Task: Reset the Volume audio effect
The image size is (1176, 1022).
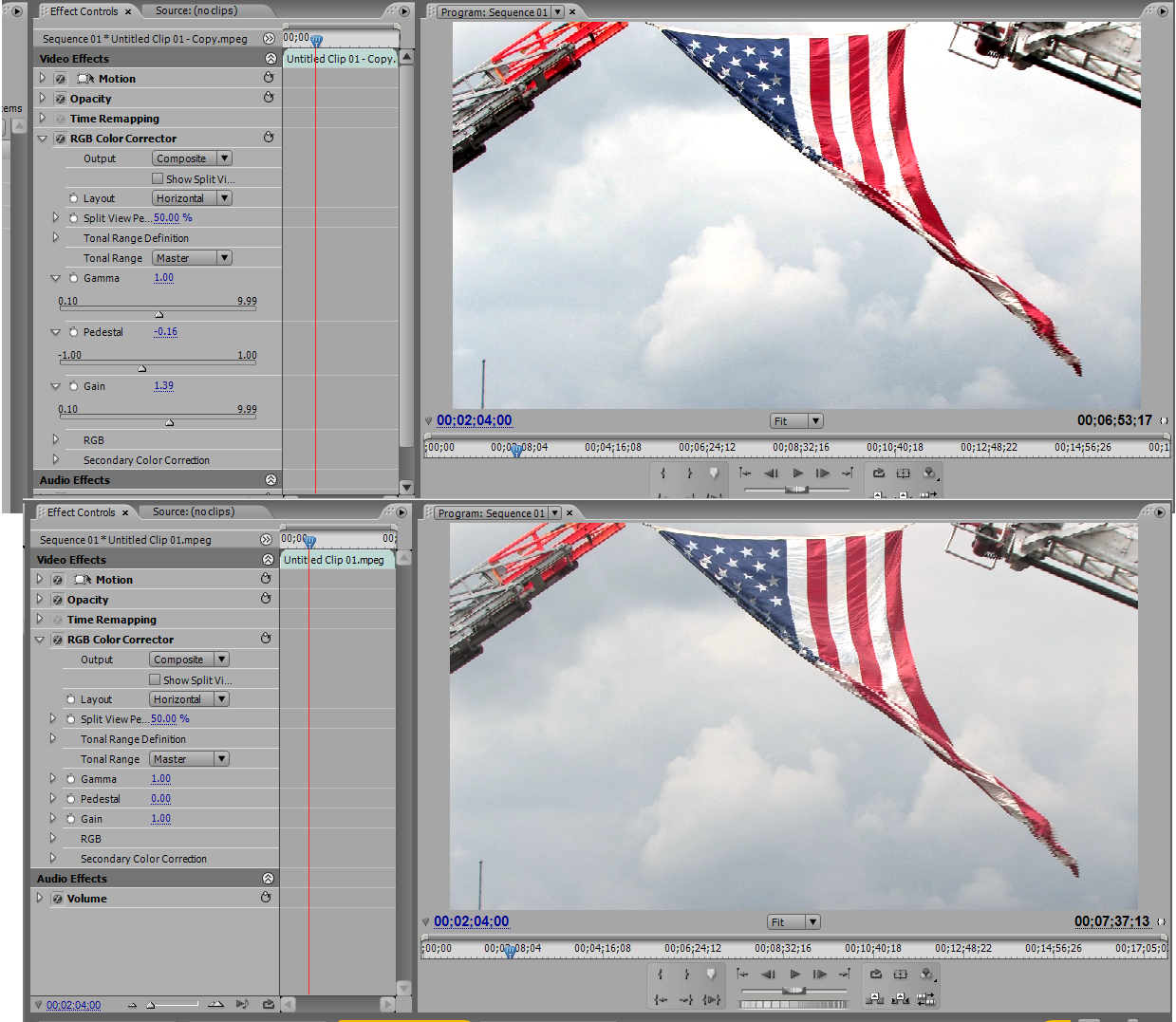Action: (266, 898)
